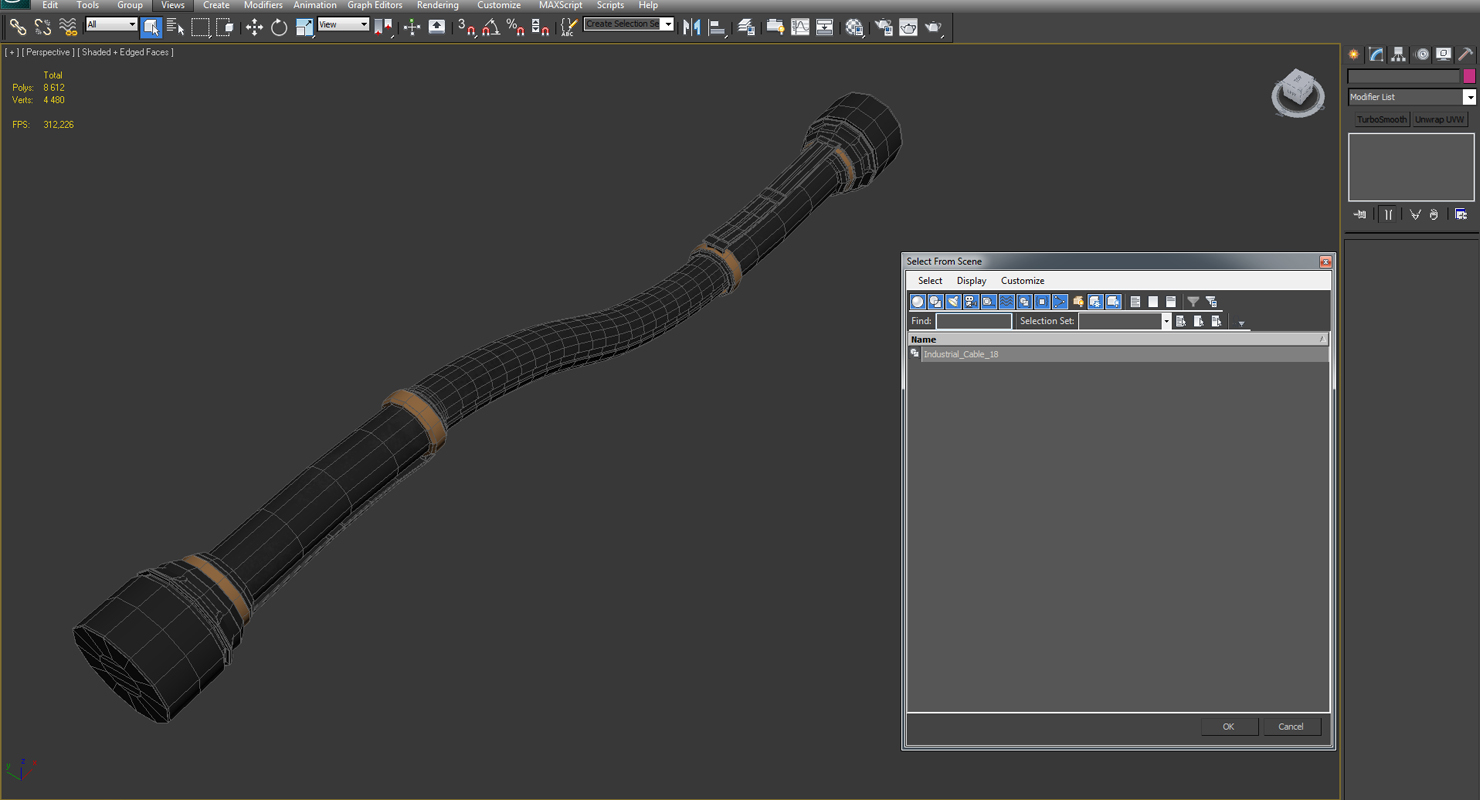Open Select by Name from toolbar
This screenshot has width=1480, height=800.
(175, 27)
